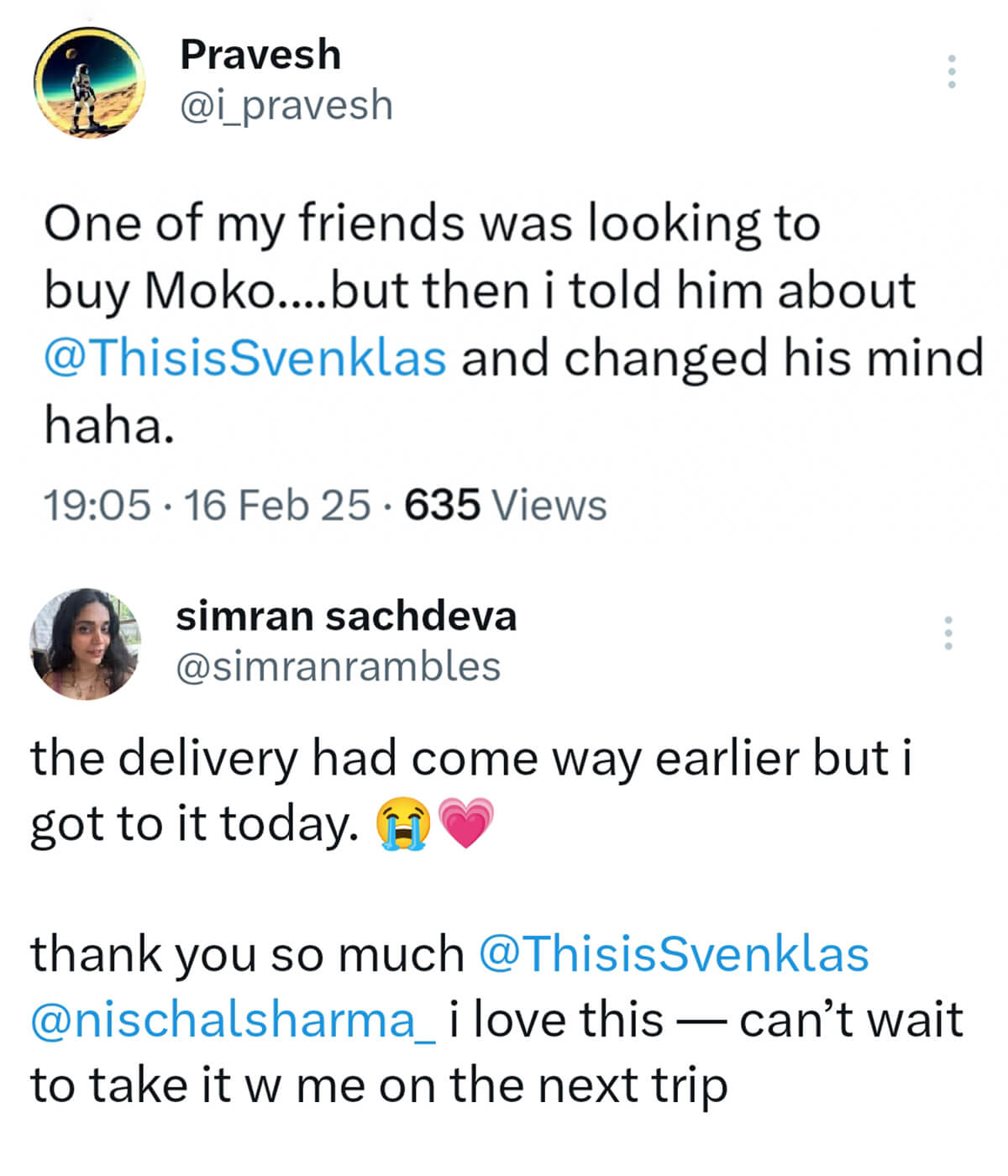Open the @ThisisSvenklas mention in simran's tweet

click(673, 954)
